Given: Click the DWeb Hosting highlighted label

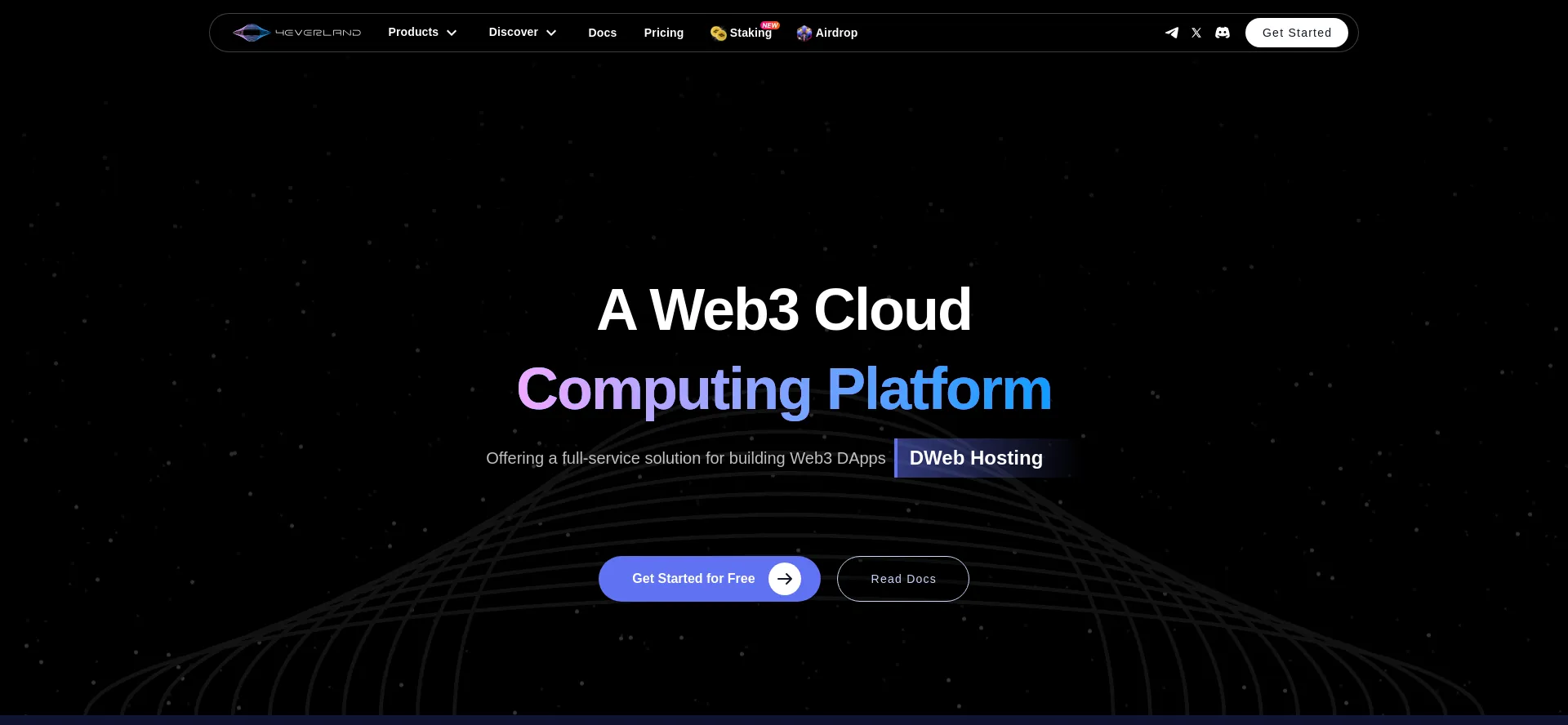Looking at the screenshot, I should (x=976, y=458).
